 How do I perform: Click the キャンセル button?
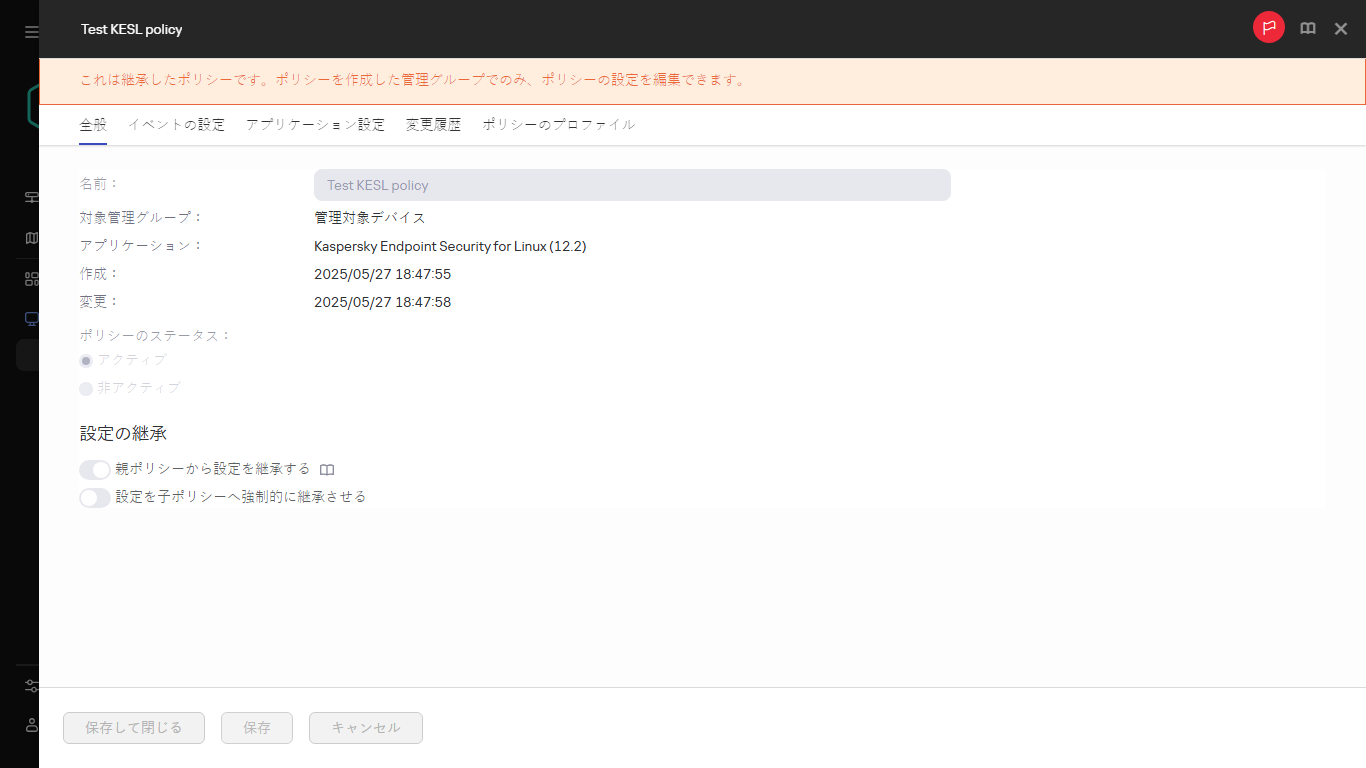[x=366, y=728]
